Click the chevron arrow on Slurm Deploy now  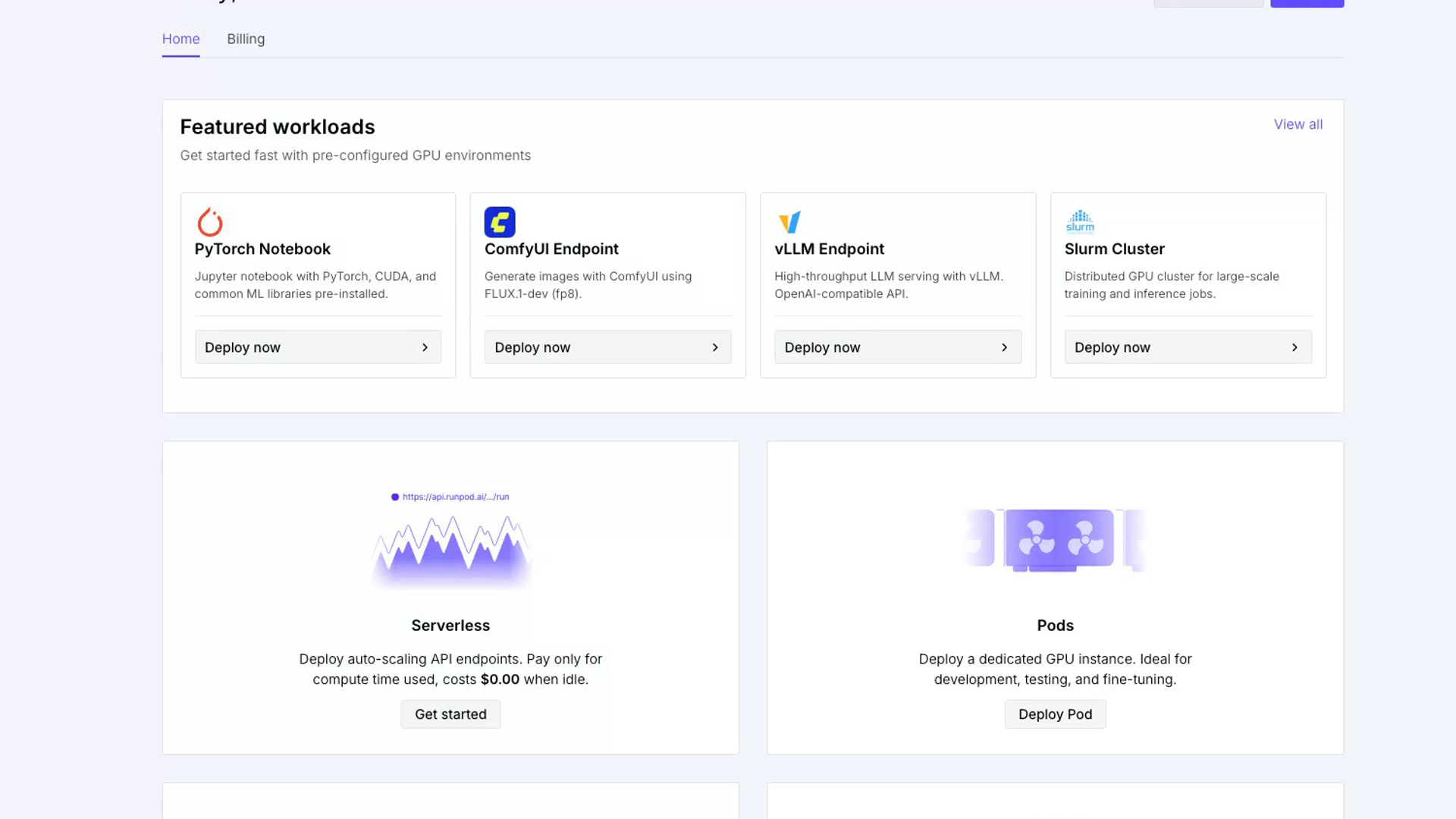1294,347
